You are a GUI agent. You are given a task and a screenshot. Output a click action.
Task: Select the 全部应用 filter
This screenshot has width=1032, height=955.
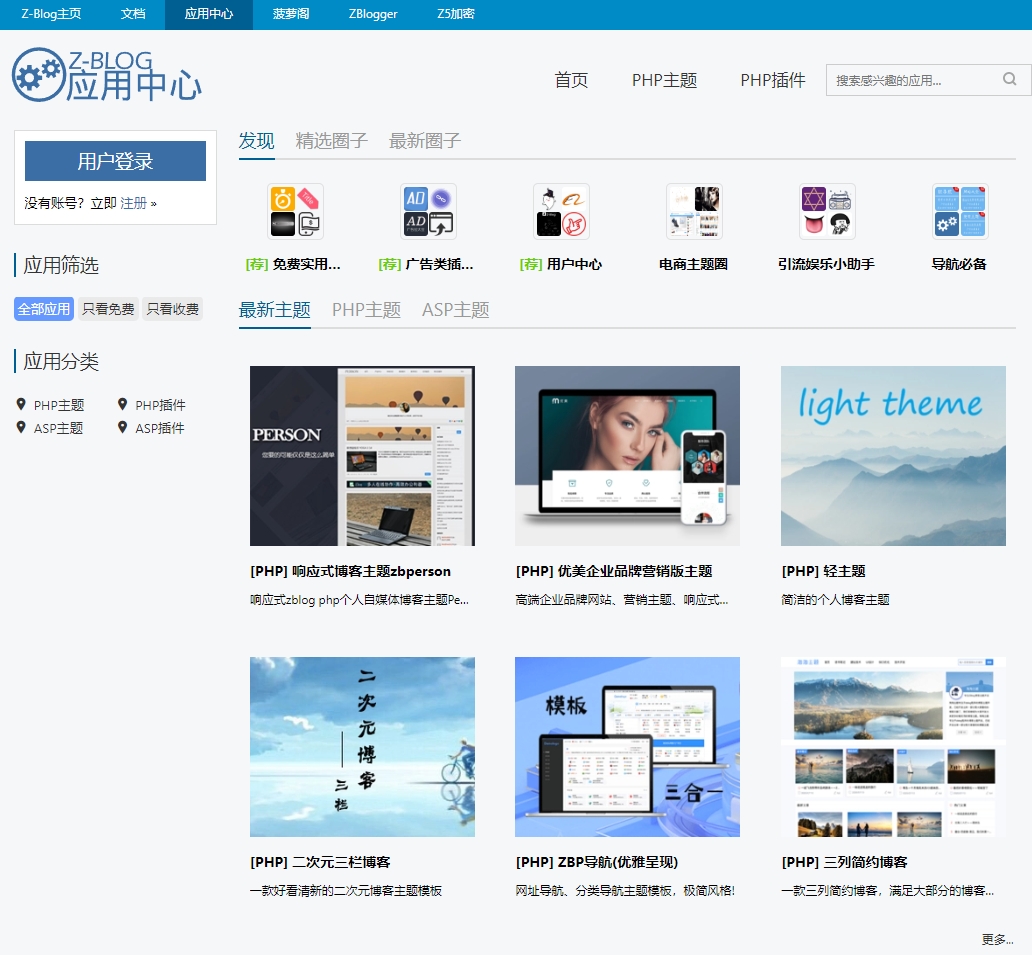coord(43,309)
